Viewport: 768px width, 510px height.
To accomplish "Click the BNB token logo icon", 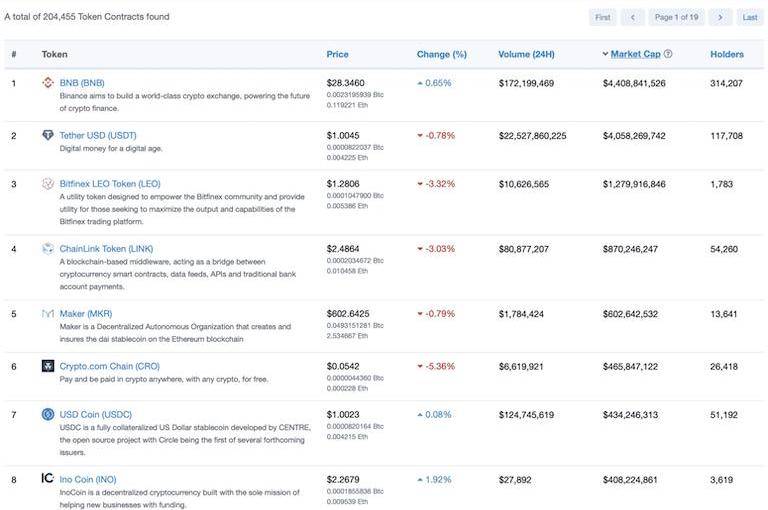I will [48, 83].
